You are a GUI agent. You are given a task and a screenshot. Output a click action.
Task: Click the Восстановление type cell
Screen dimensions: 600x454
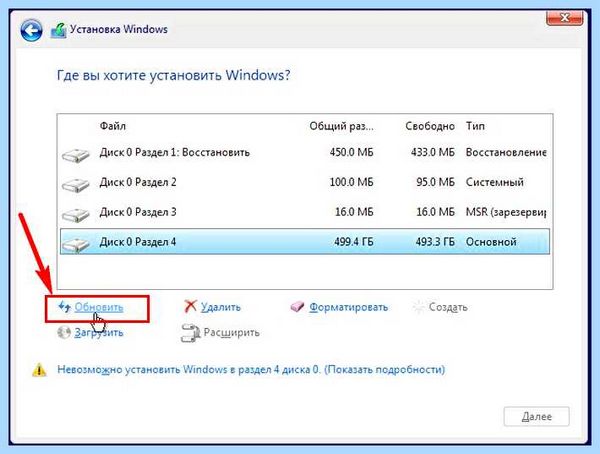tap(506, 152)
